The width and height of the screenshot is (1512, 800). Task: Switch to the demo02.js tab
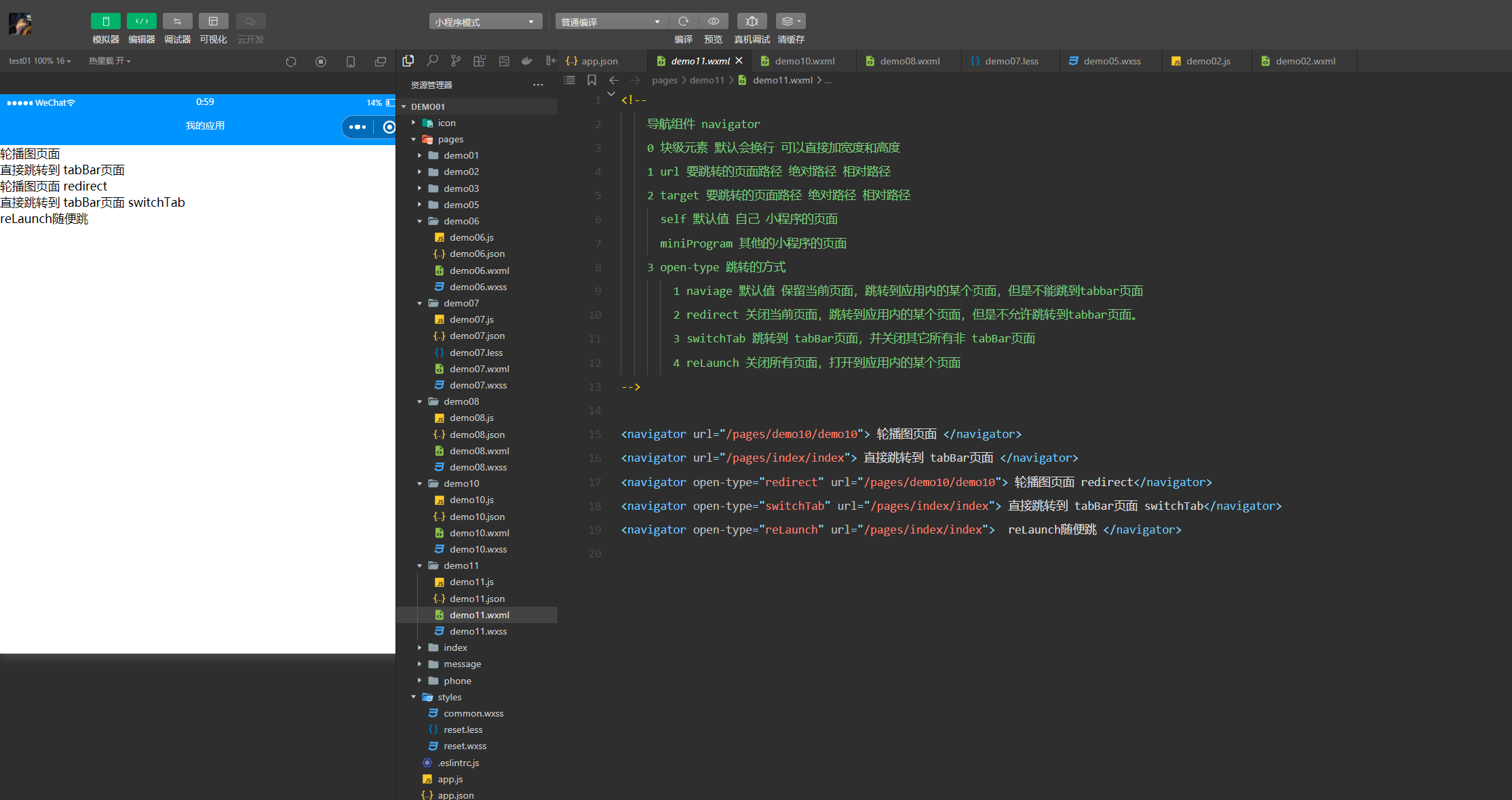coord(1207,61)
